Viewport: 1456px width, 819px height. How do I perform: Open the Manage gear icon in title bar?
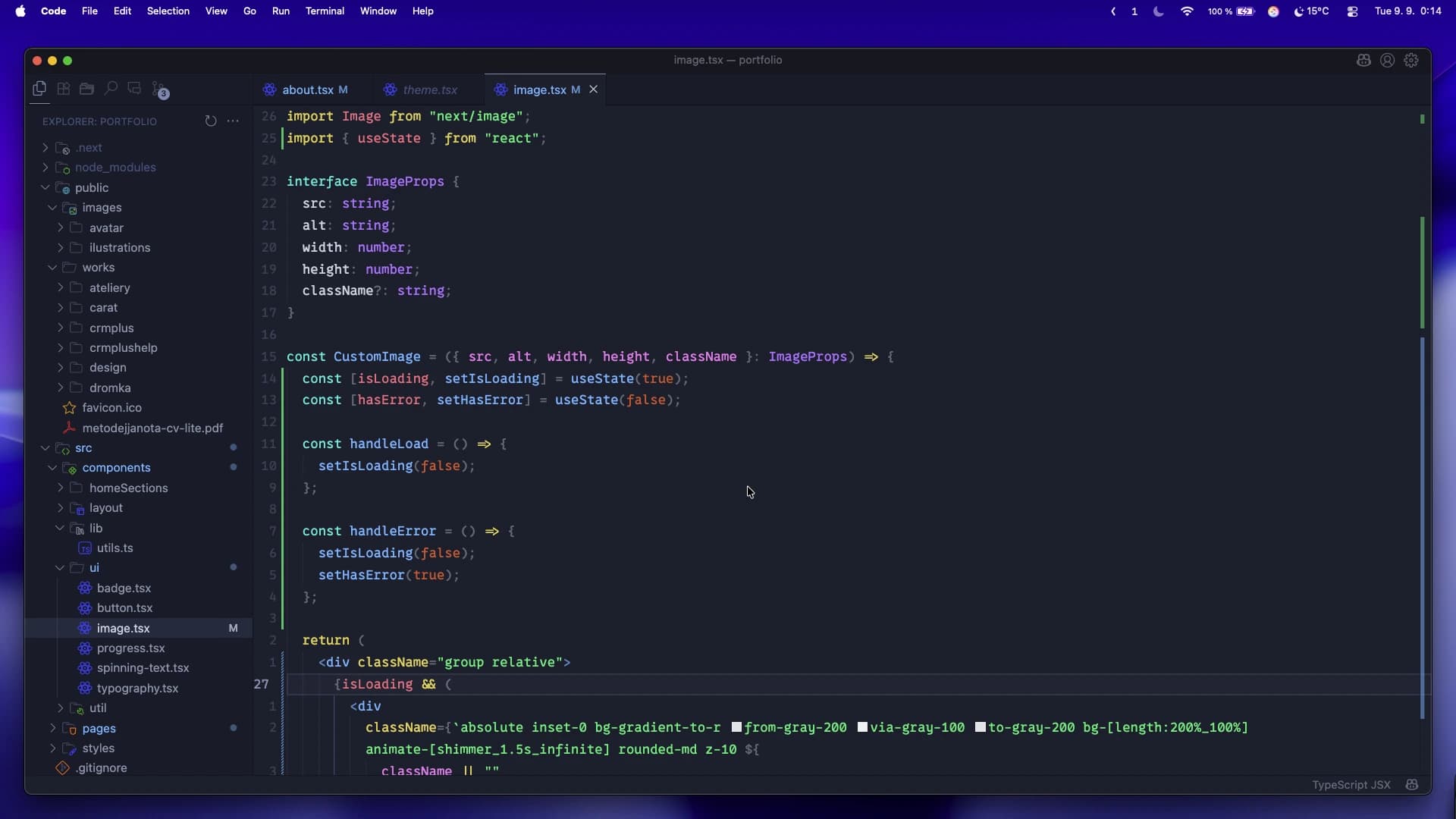click(x=1410, y=61)
